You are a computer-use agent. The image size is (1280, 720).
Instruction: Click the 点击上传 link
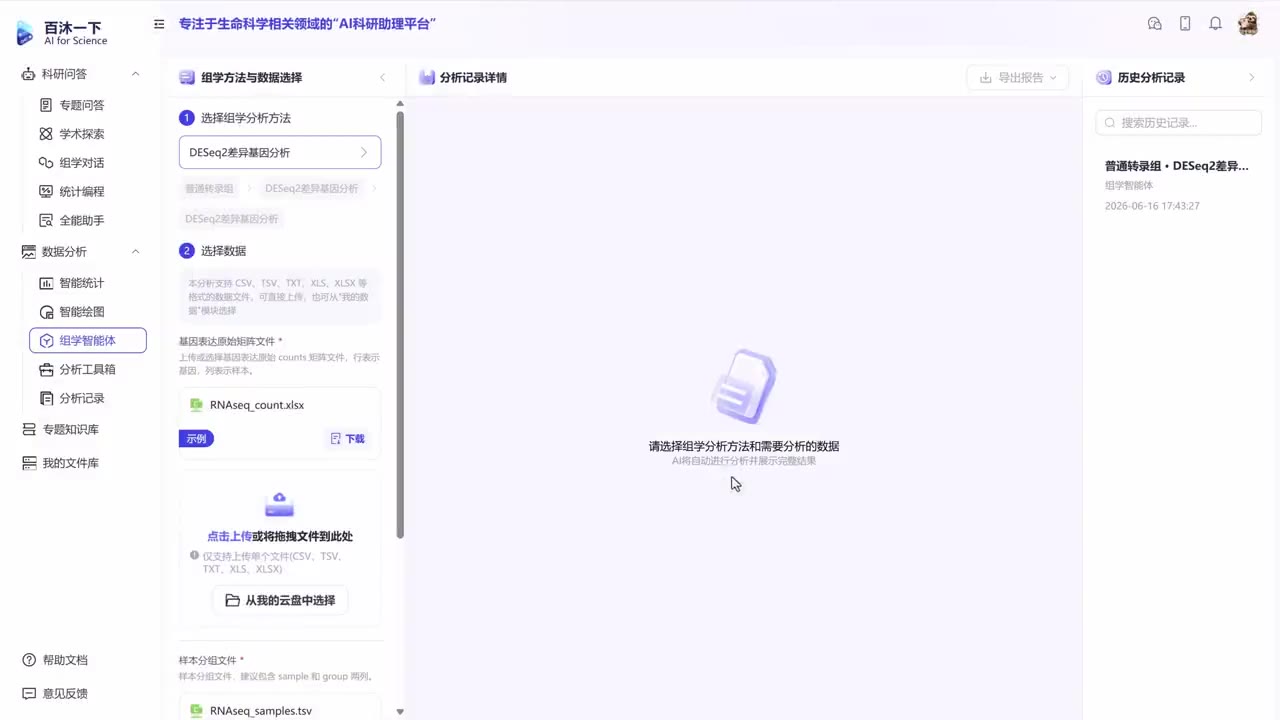pos(229,537)
